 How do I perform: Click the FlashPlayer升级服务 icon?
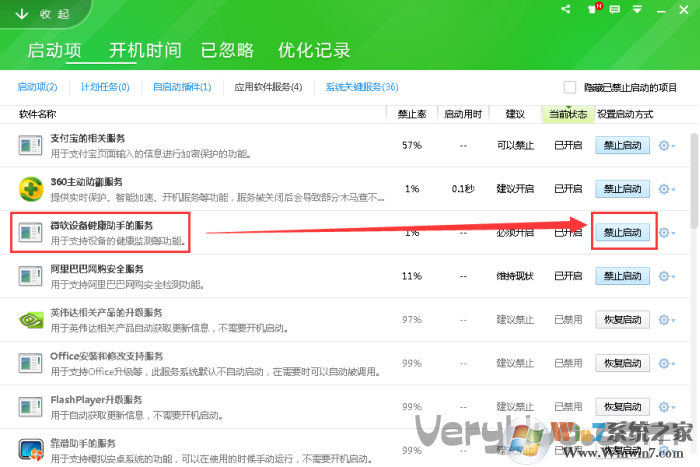point(30,407)
